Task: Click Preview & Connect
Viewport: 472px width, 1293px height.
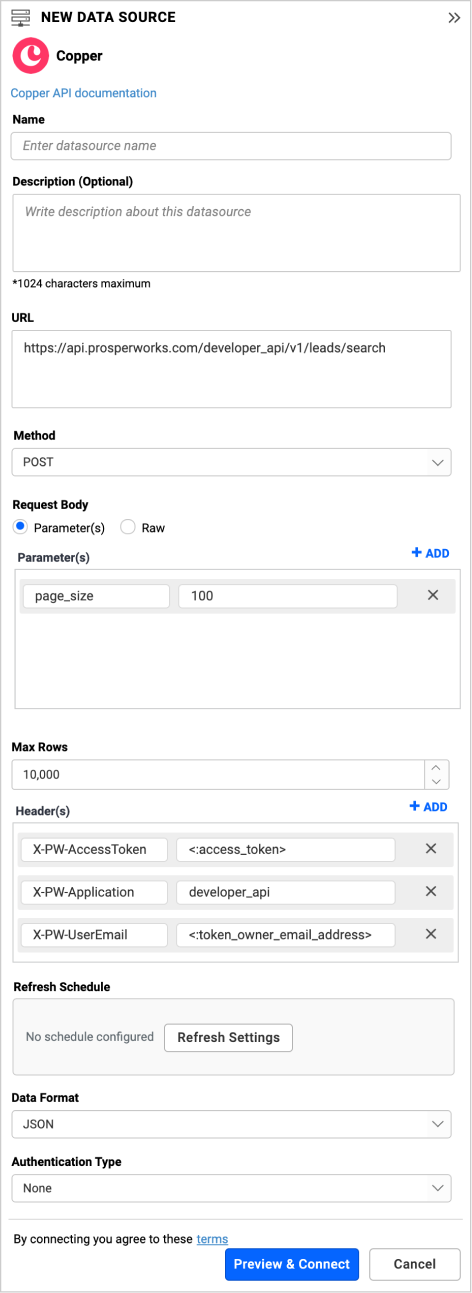Action: (x=292, y=1264)
